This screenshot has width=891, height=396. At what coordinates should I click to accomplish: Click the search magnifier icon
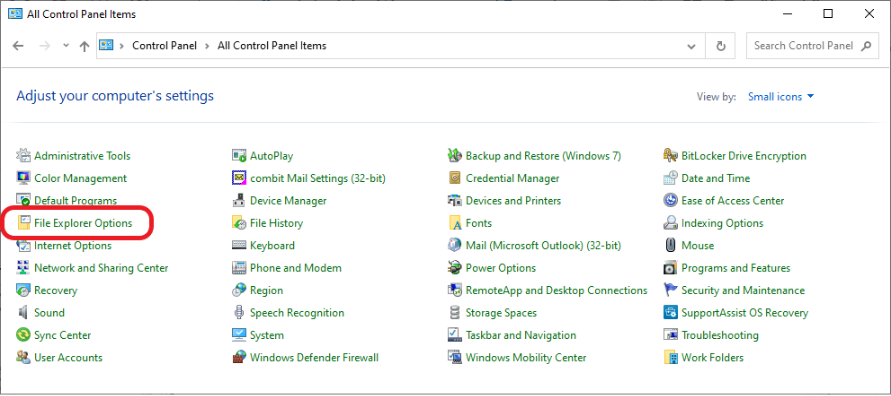866,46
